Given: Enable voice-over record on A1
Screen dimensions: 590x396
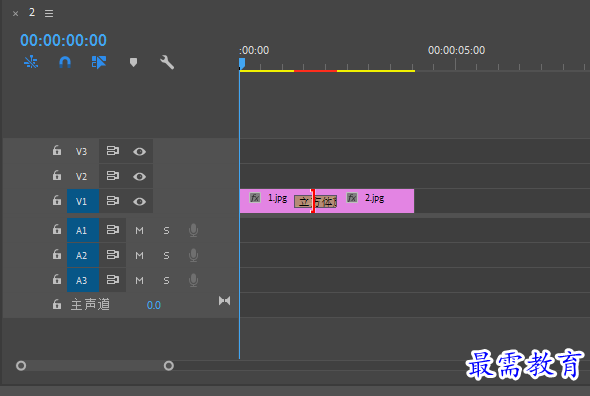Looking at the screenshot, I should point(193,230).
